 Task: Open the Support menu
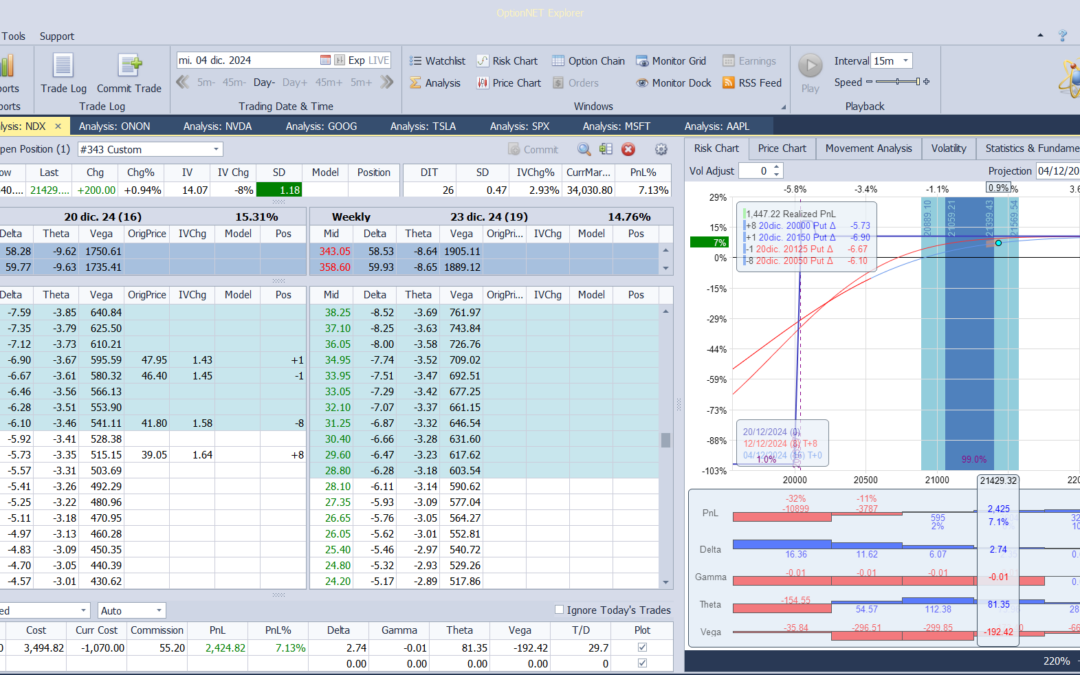click(56, 36)
